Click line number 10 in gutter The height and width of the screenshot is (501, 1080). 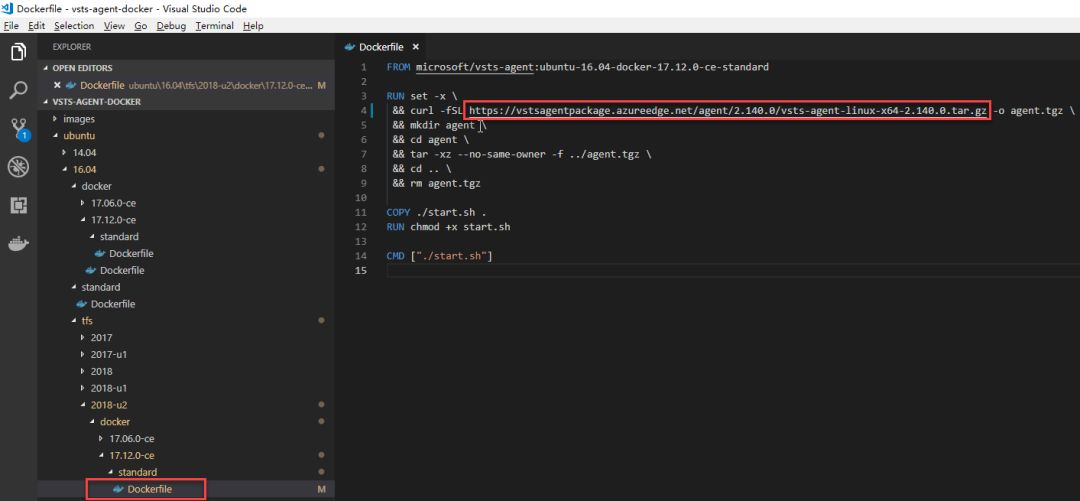pos(361,198)
